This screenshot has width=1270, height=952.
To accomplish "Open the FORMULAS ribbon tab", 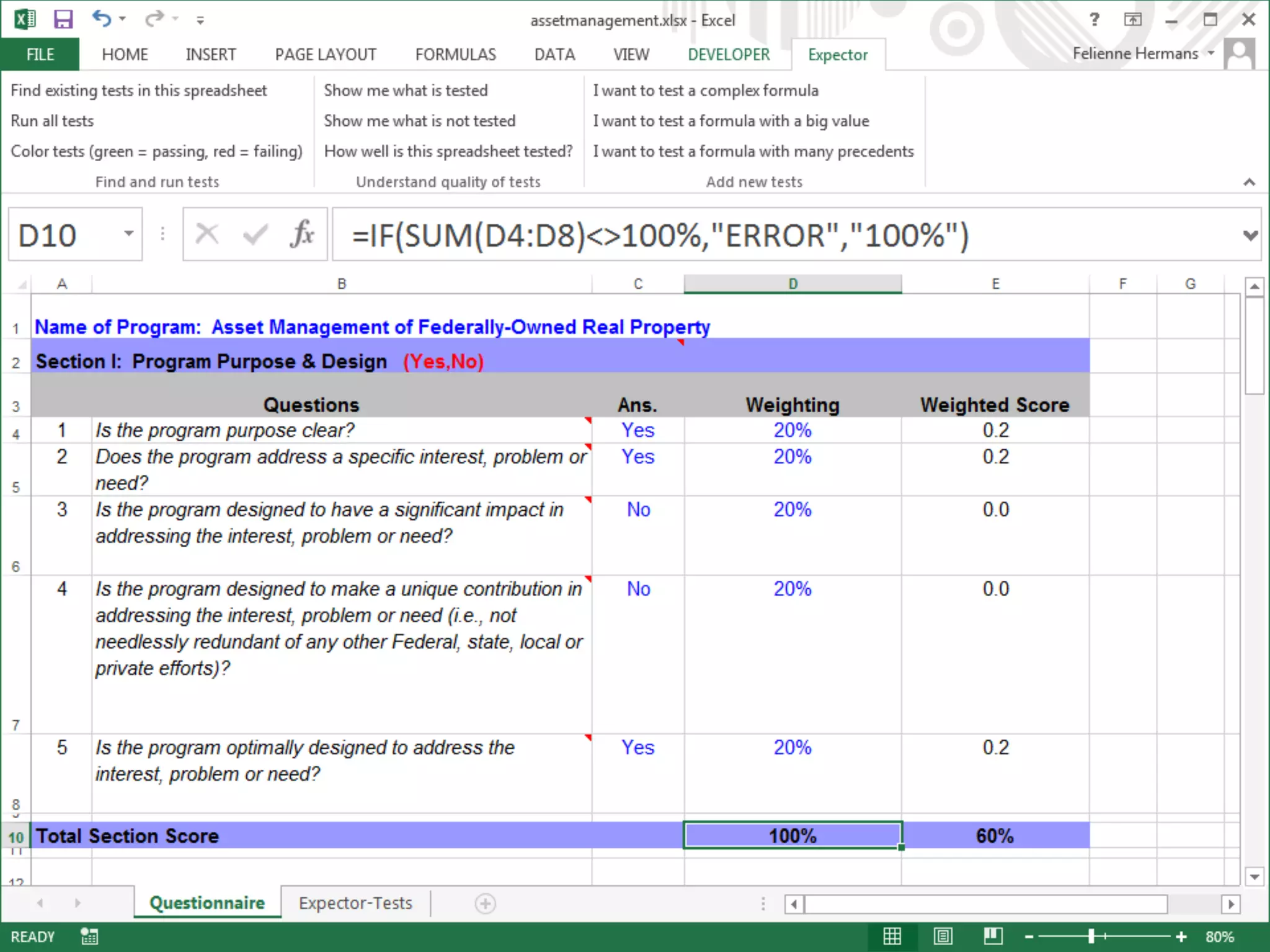I will point(455,55).
